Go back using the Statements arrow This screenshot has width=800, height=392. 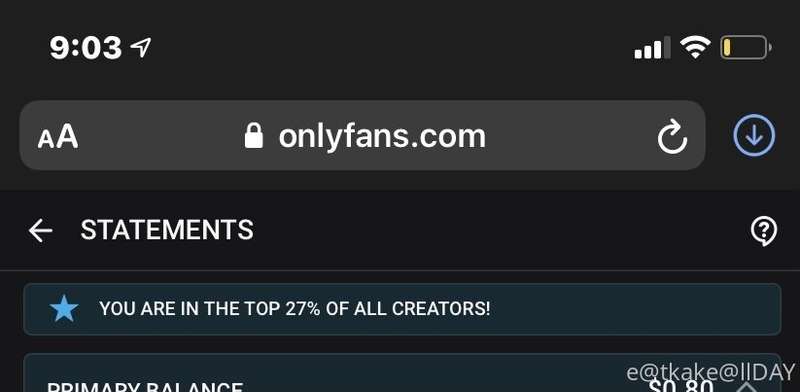coord(40,230)
